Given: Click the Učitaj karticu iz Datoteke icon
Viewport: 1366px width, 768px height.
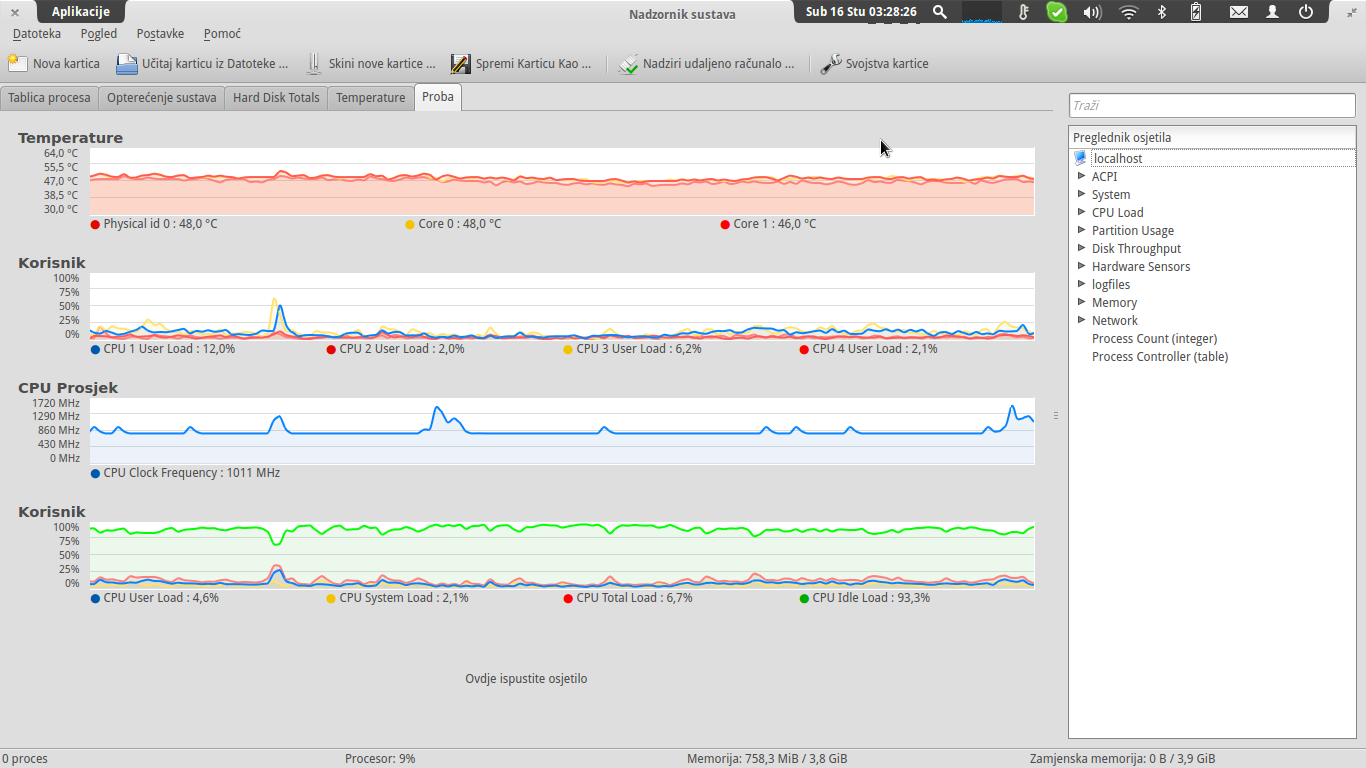Looking at the screenshot, I should pos(127,64).
